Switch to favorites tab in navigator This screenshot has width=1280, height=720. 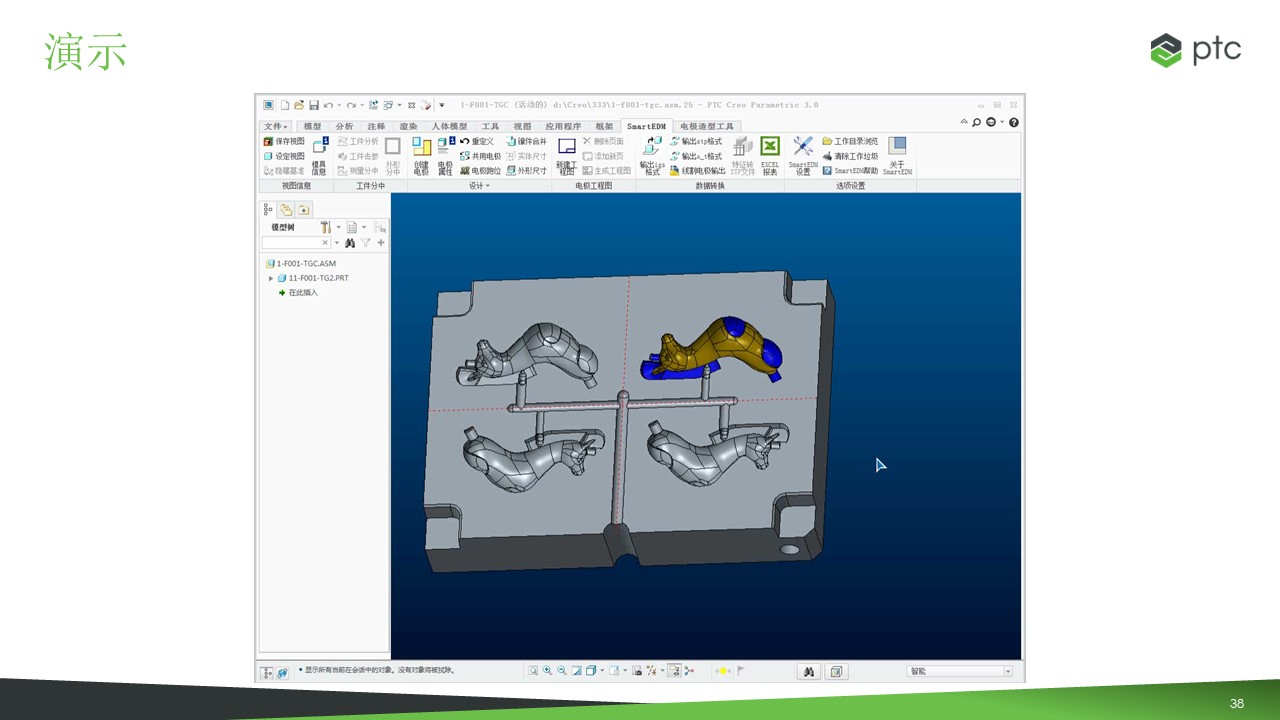[303, 209]
